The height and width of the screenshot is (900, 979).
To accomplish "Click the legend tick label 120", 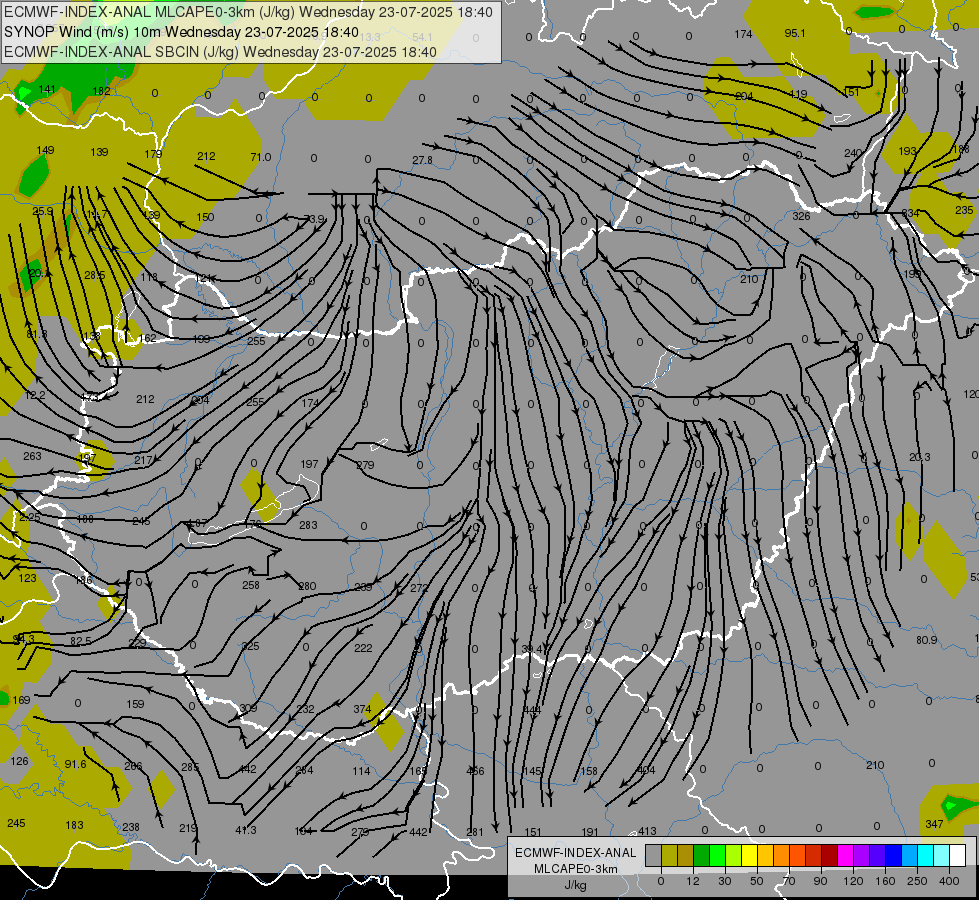I will pos(853,881).
